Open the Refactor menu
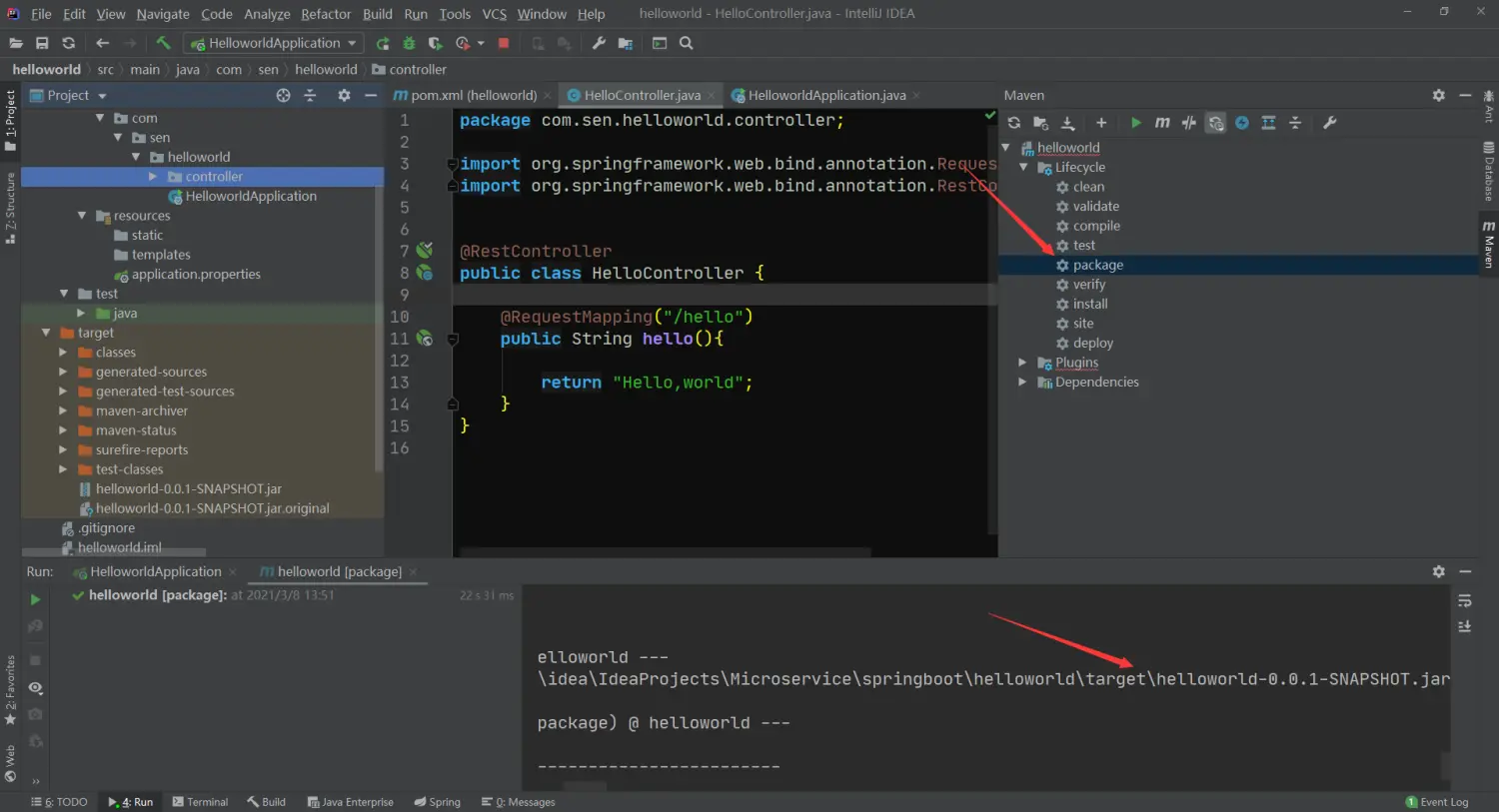1499x812 pixels. coord(326,14)
